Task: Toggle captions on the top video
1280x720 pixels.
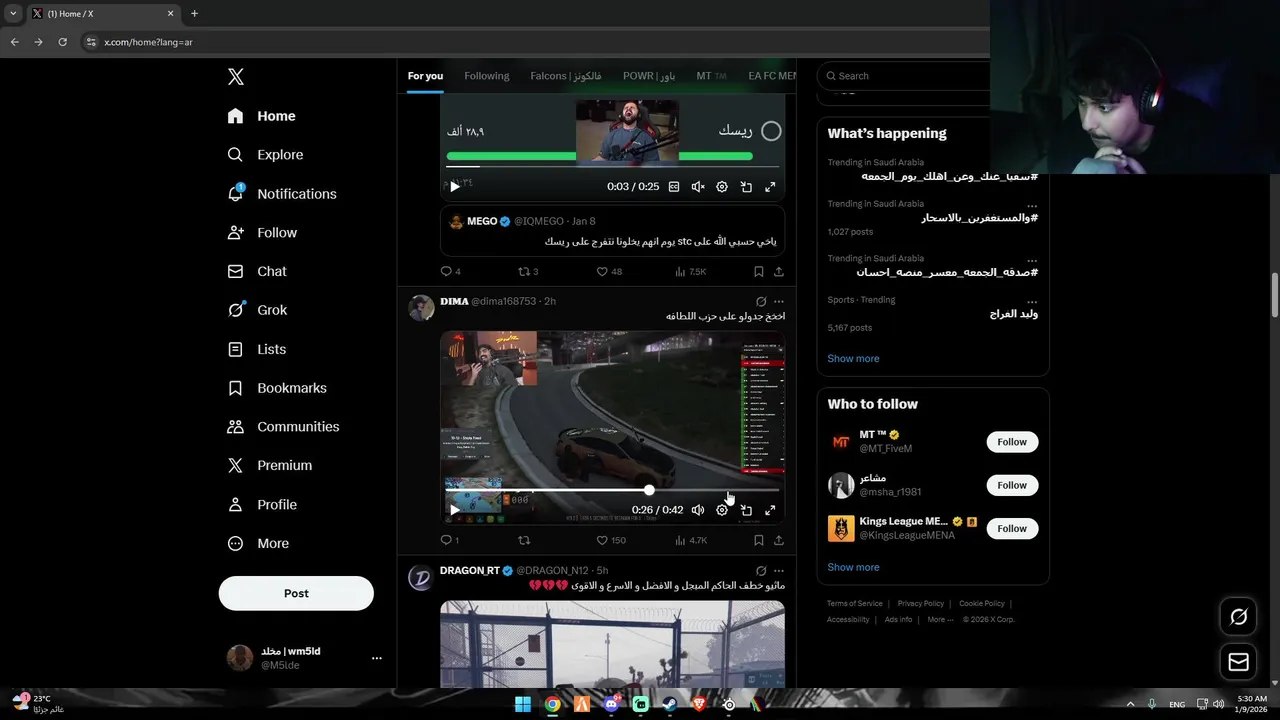Action: point(674,187)
